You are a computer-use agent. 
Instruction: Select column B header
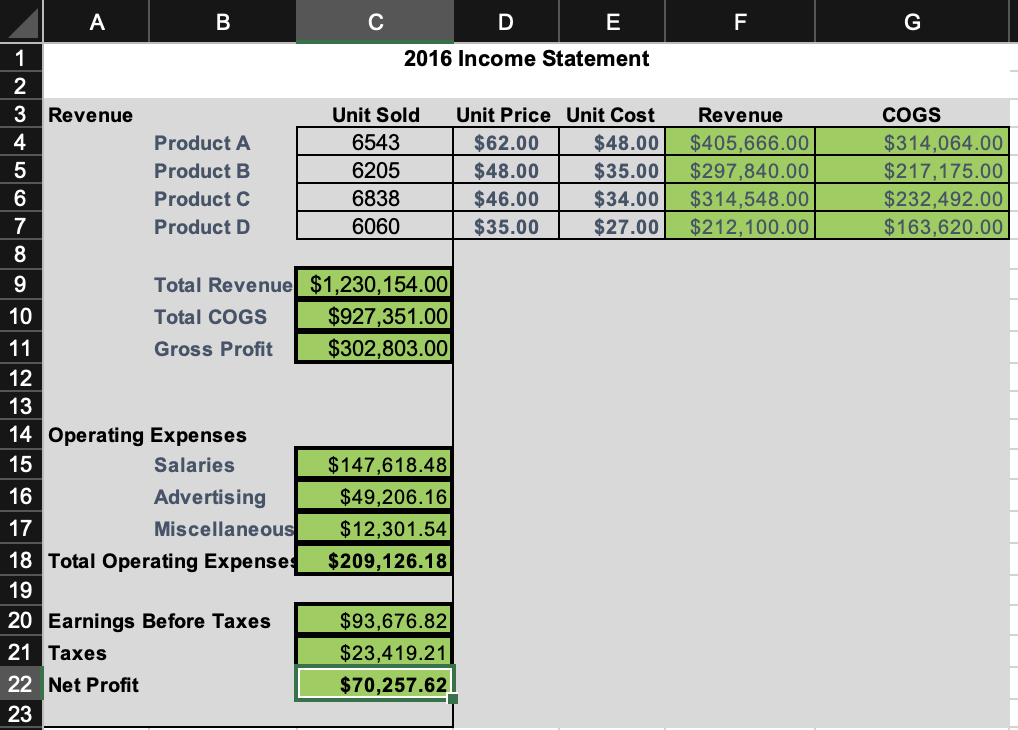(223, 21)
